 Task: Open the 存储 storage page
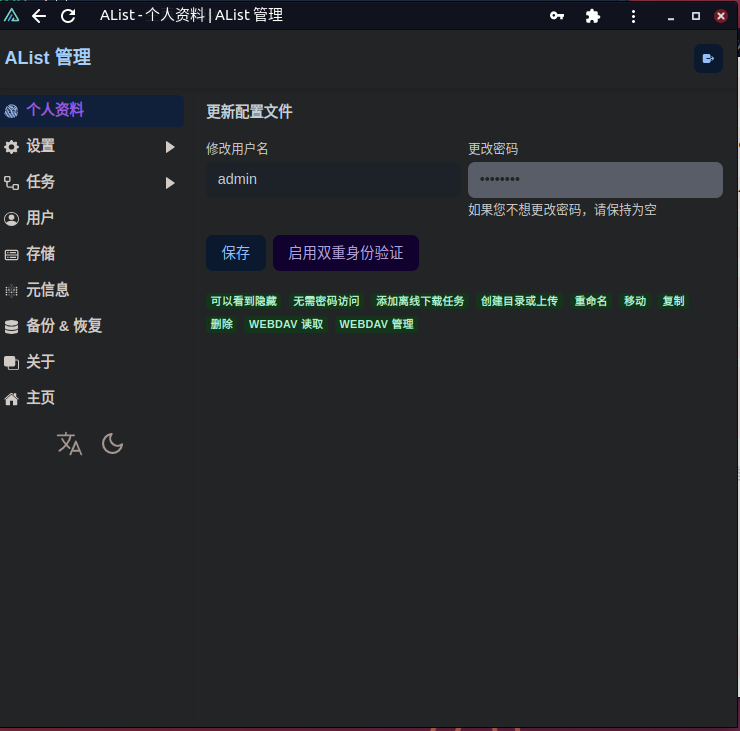click(x=40, y=254)
